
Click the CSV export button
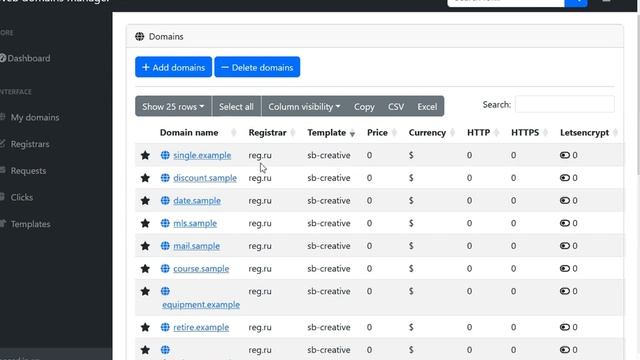[x=396, y=107]
